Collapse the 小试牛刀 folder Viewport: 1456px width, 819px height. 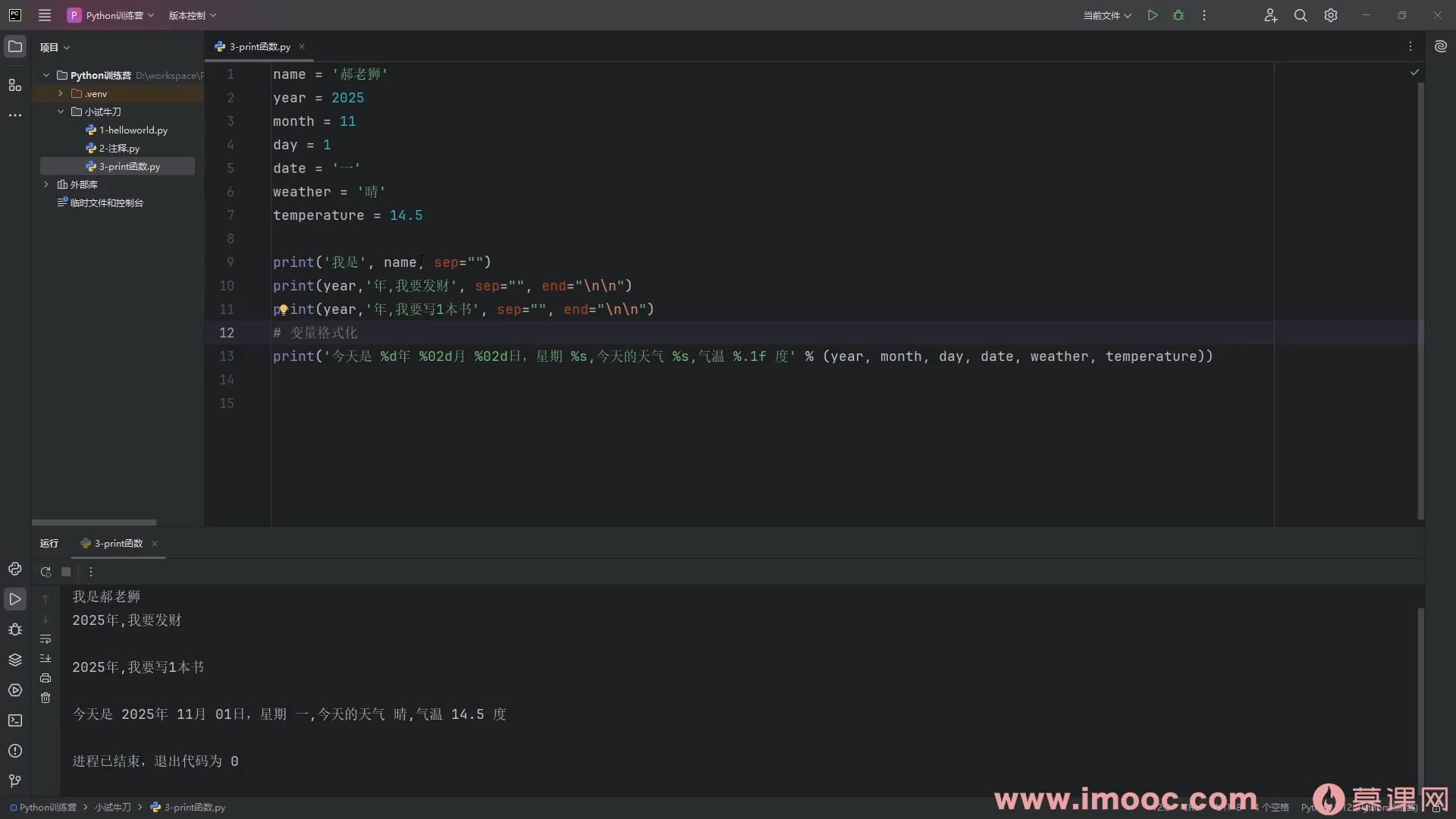pyautogui.click(x=61, y=111)
